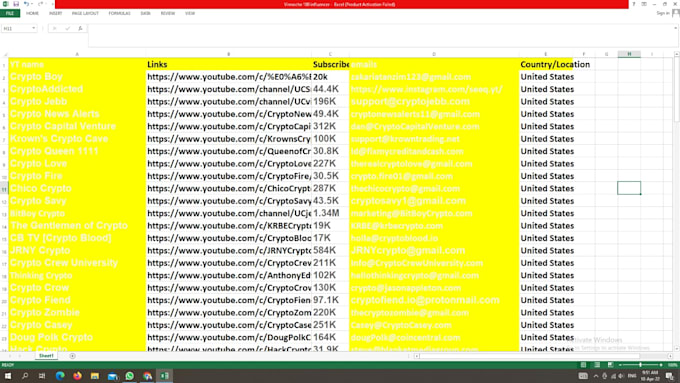Click the 1.34M subscriber cell
680x383 pixels.
(330, 213)
